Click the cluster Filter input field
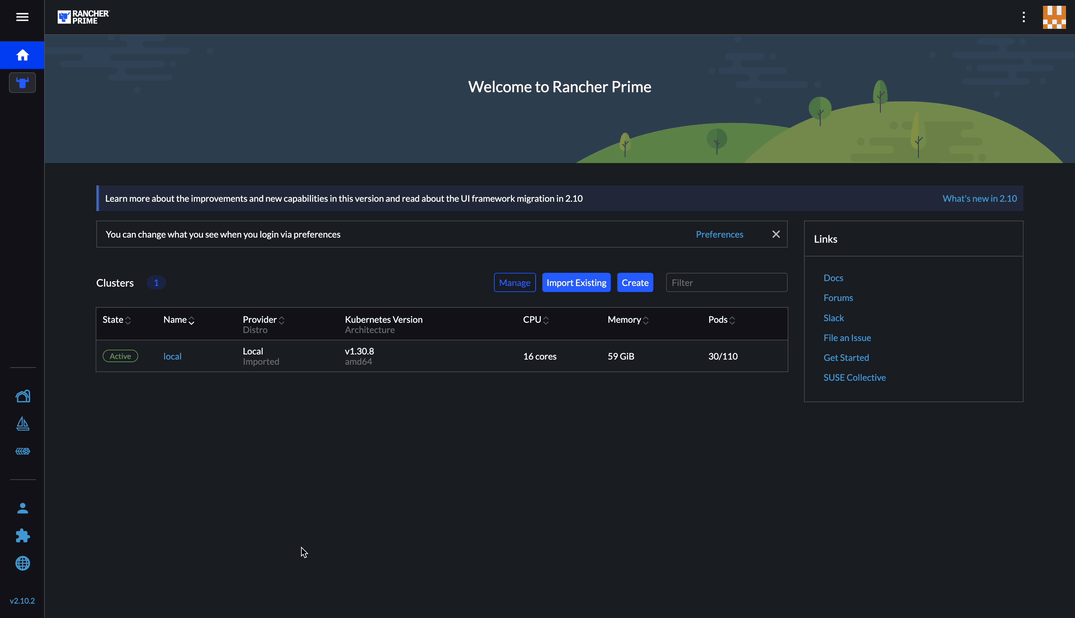This screenshot has width=1075, height=618. 726,282
